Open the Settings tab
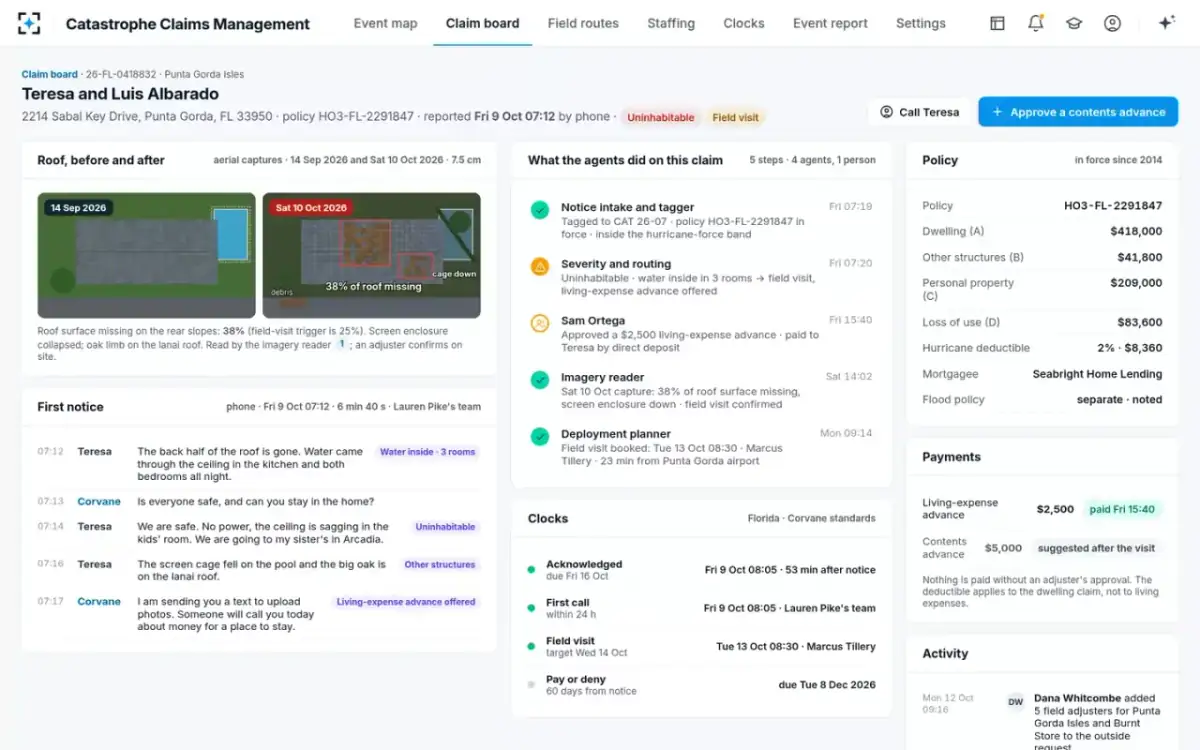 (921, 23)
